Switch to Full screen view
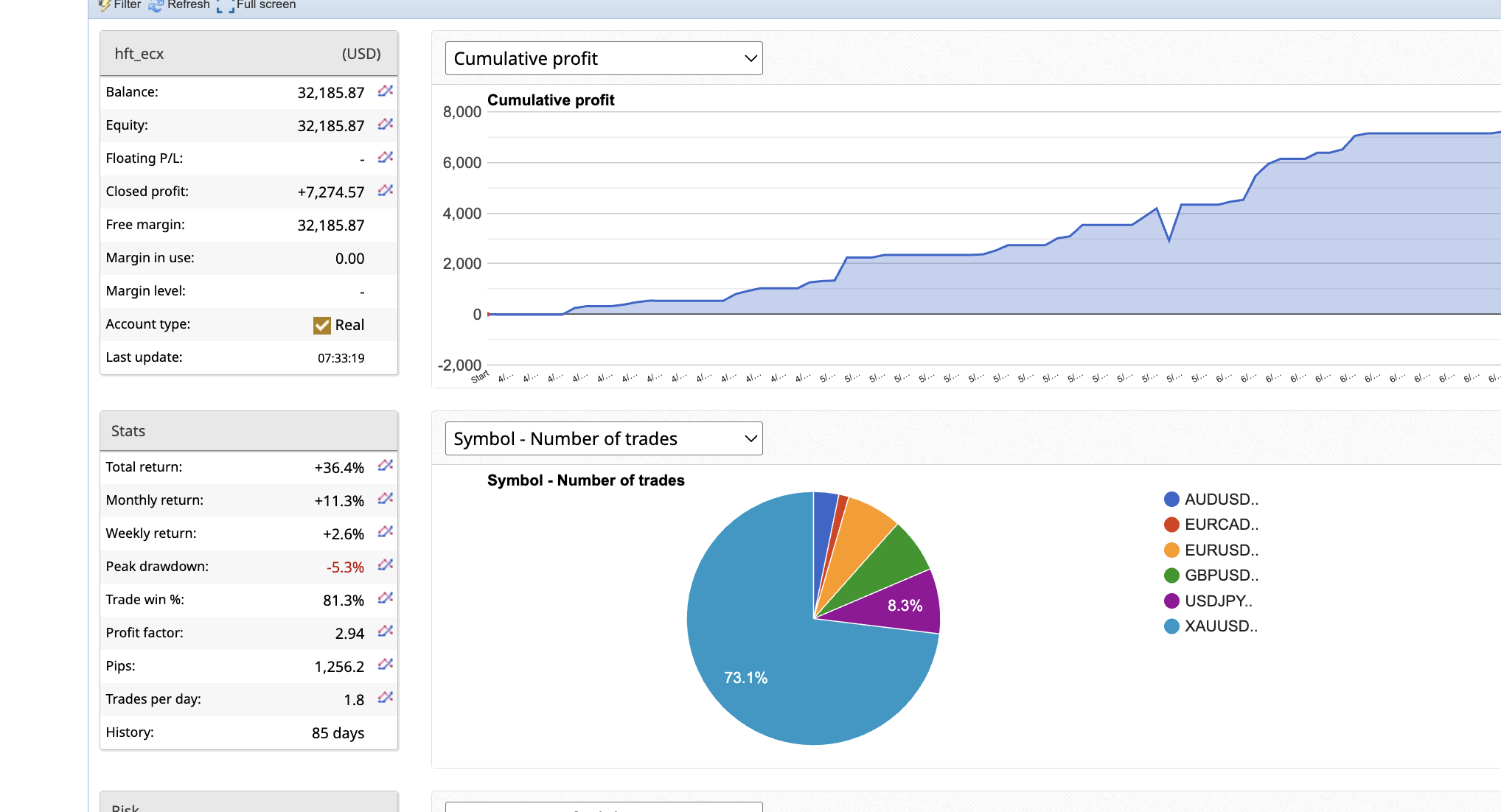 [x=257, y=5]
